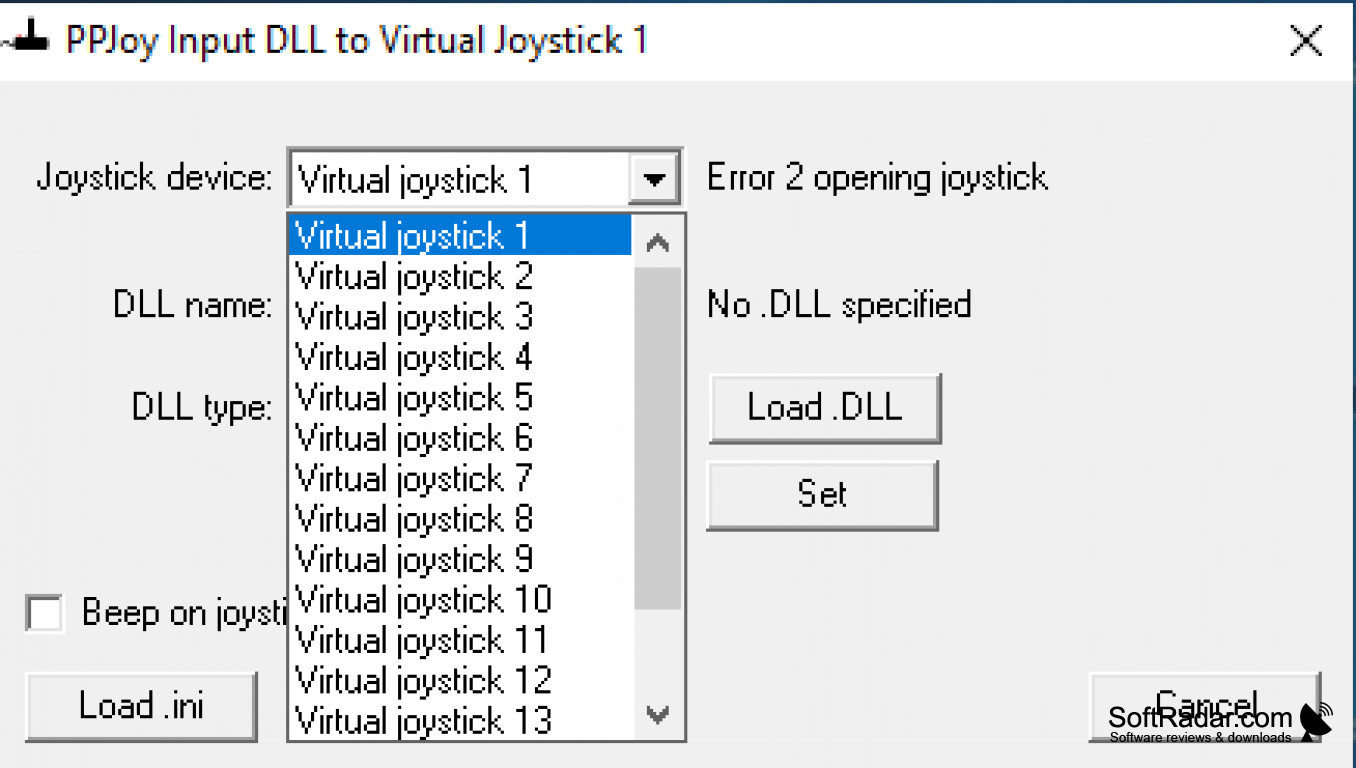
Task: Close the PPJoy Input DLL window
Action: (x=1306, y=42)
